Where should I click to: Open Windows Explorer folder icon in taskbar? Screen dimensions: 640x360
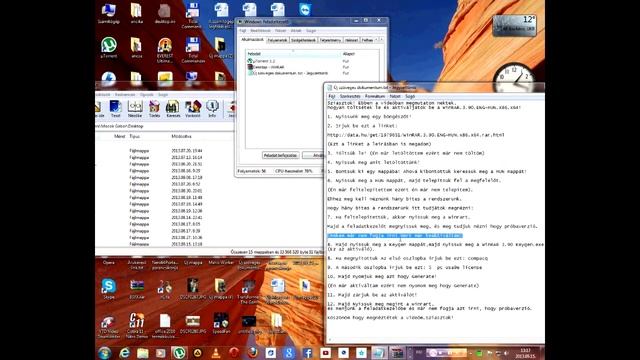(142, 353)
